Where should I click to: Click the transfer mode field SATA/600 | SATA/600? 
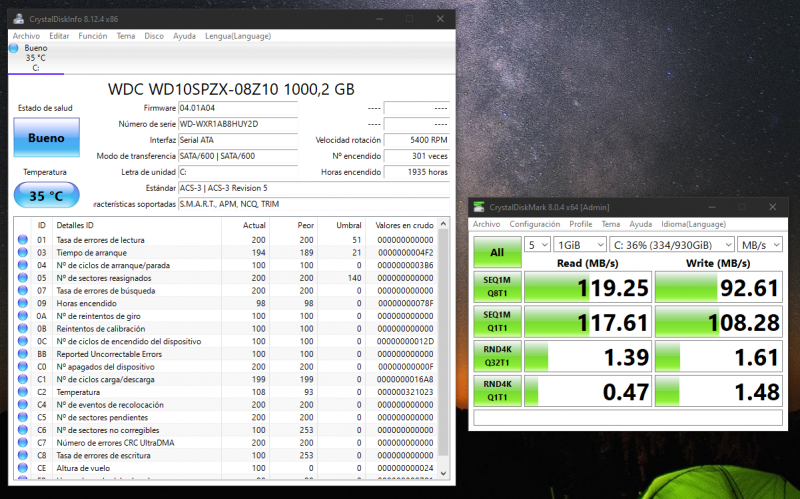point(238,156)
